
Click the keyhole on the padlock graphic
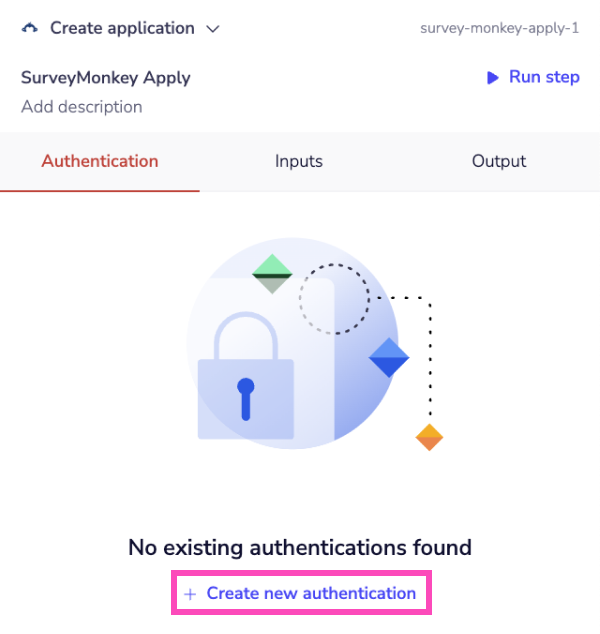click(245, 397)
